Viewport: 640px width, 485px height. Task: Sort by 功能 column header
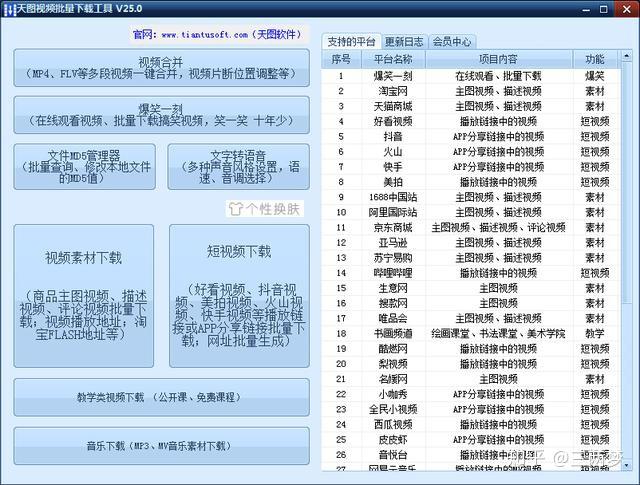pos(595,59)
